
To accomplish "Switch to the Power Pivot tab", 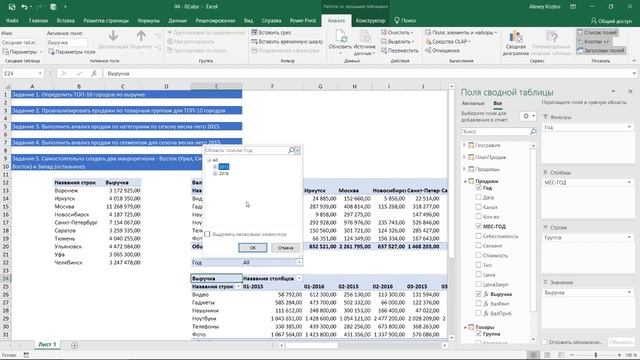I will pos(303,20).
